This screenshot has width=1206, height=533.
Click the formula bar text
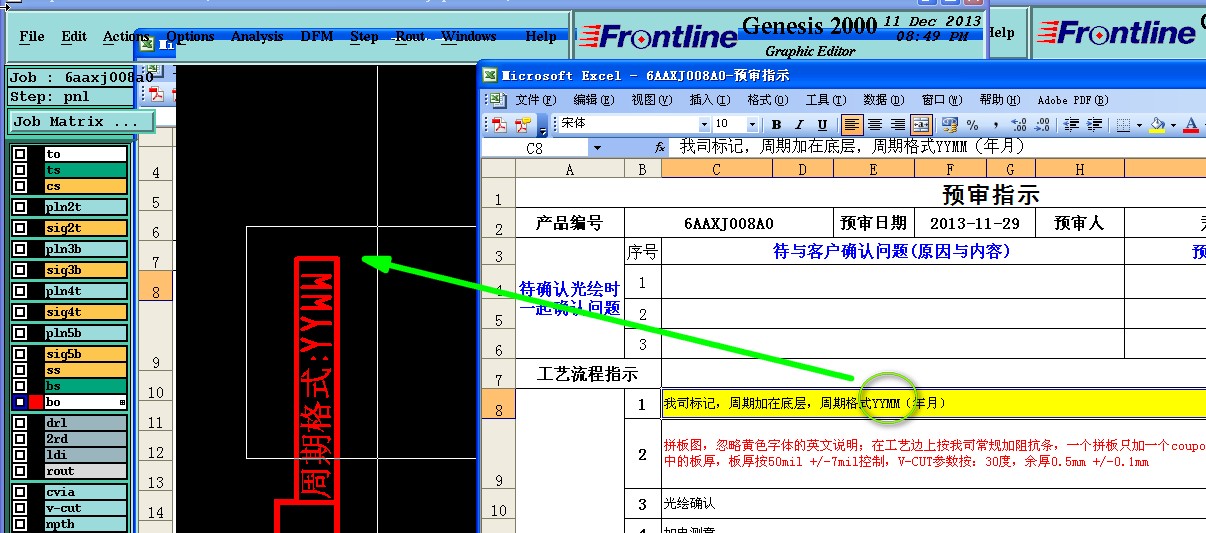852,147
